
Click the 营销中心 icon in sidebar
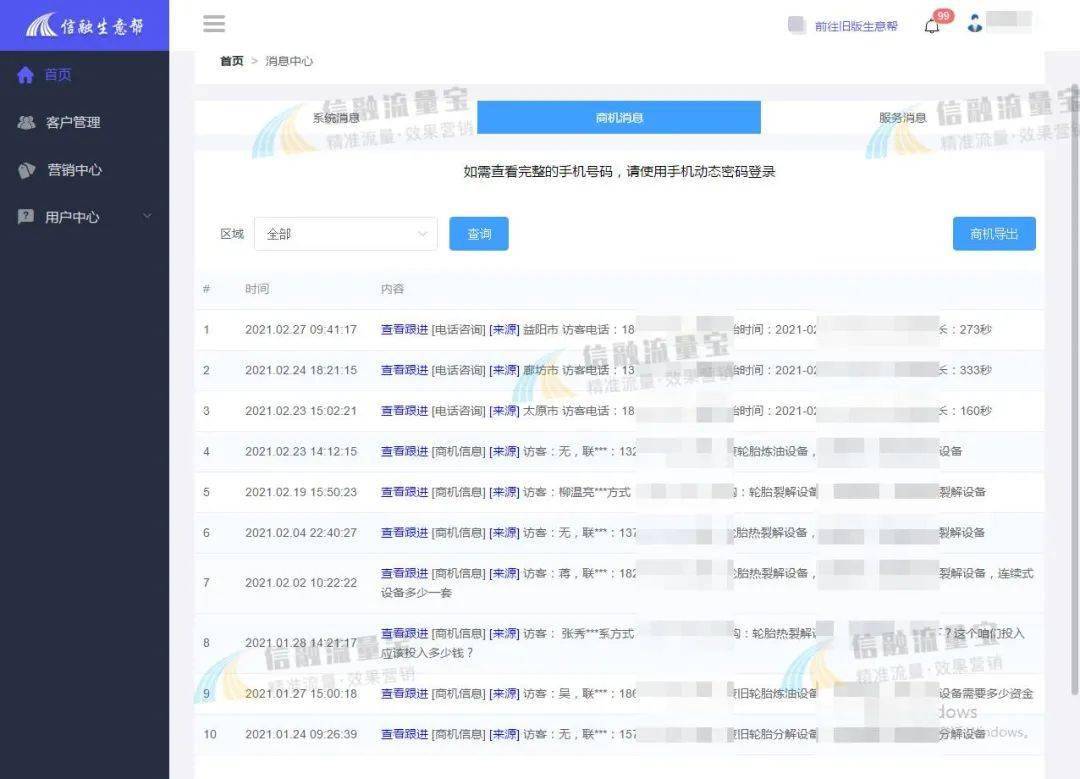point(26,170)
